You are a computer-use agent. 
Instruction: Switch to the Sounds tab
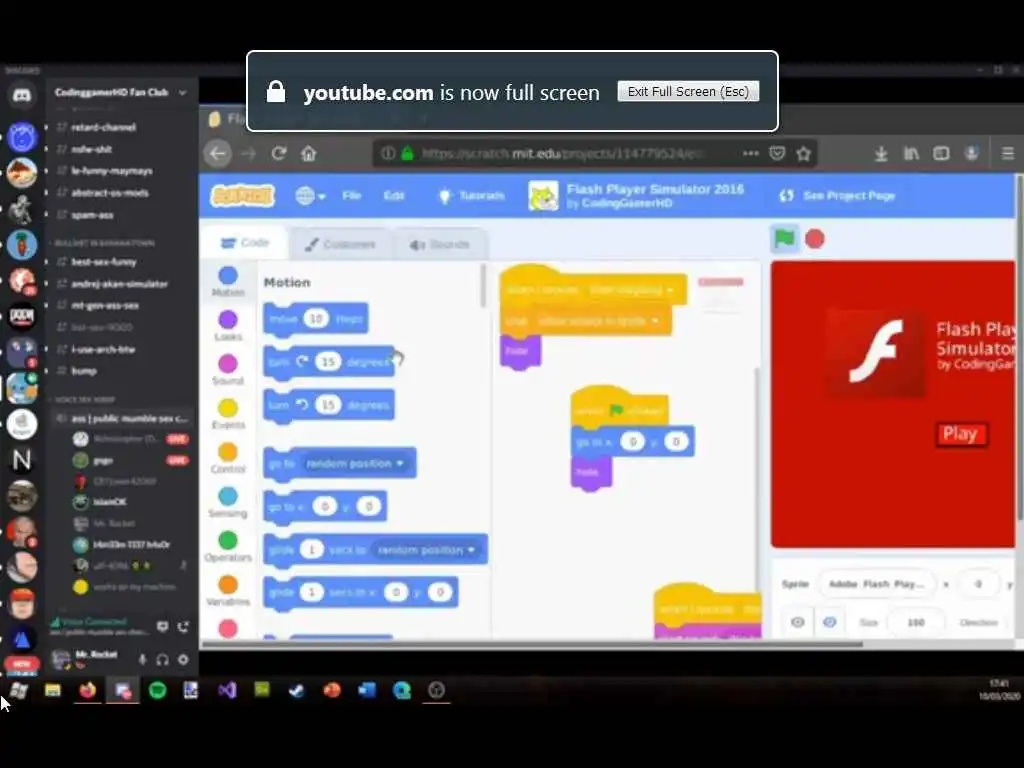440,244
